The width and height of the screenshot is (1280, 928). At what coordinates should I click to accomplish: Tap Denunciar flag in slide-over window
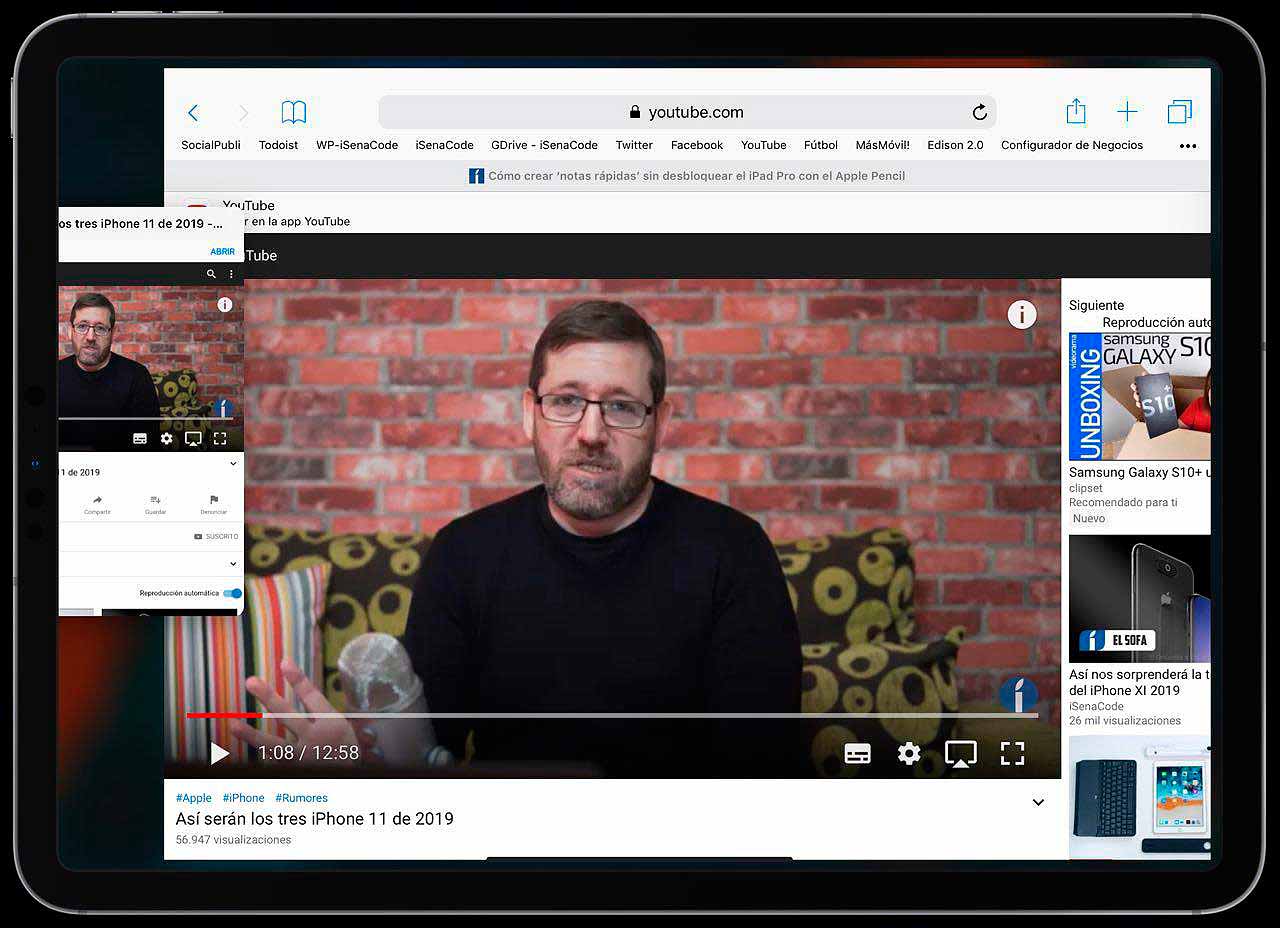(213, 504)
